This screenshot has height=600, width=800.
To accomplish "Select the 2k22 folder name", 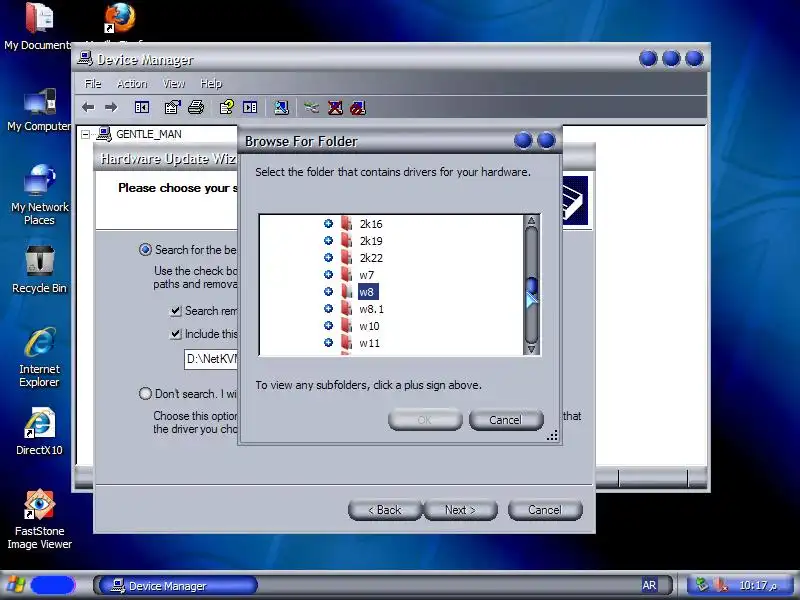I will (371, 258).
